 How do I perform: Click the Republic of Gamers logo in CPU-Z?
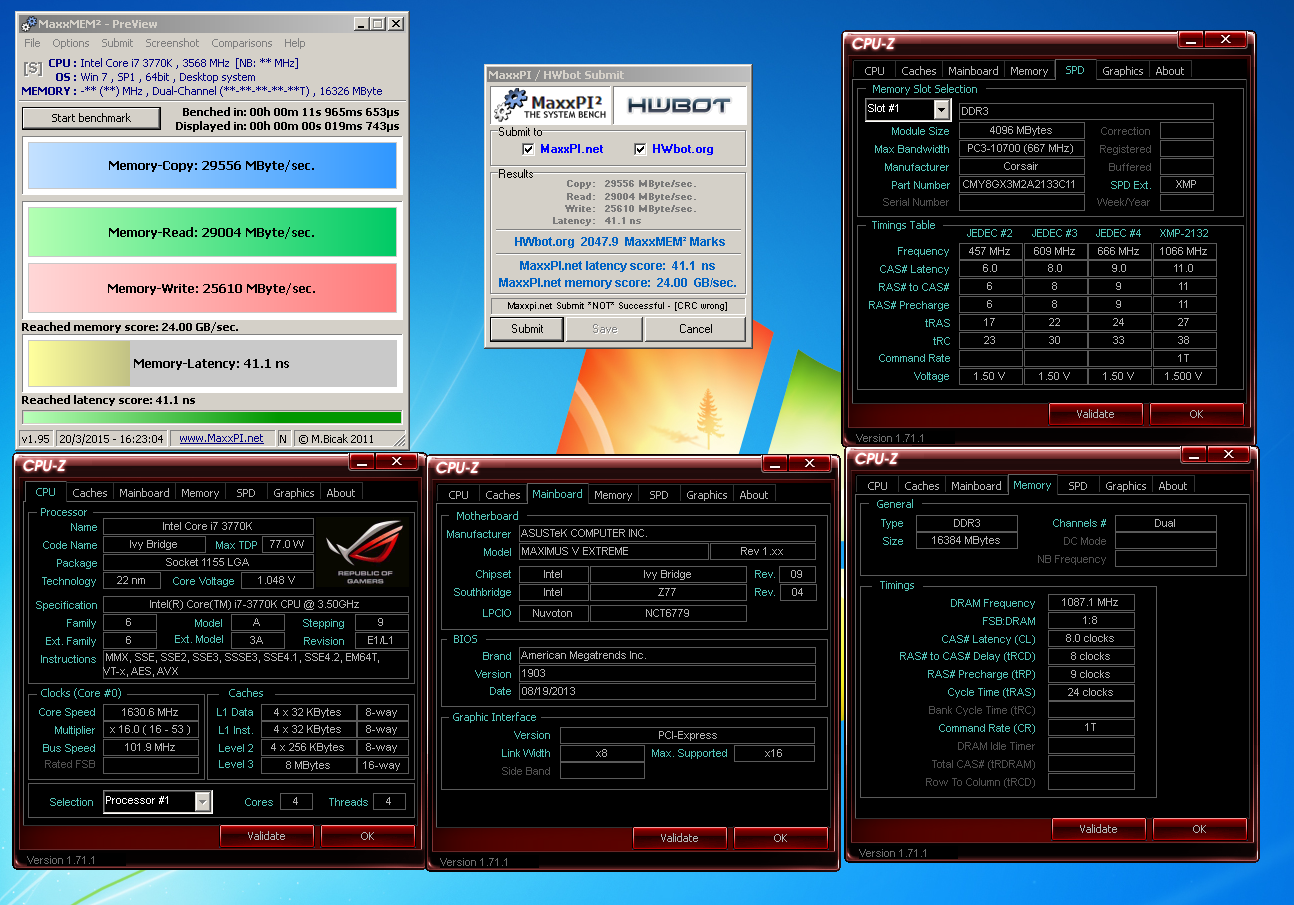[364, 554]
